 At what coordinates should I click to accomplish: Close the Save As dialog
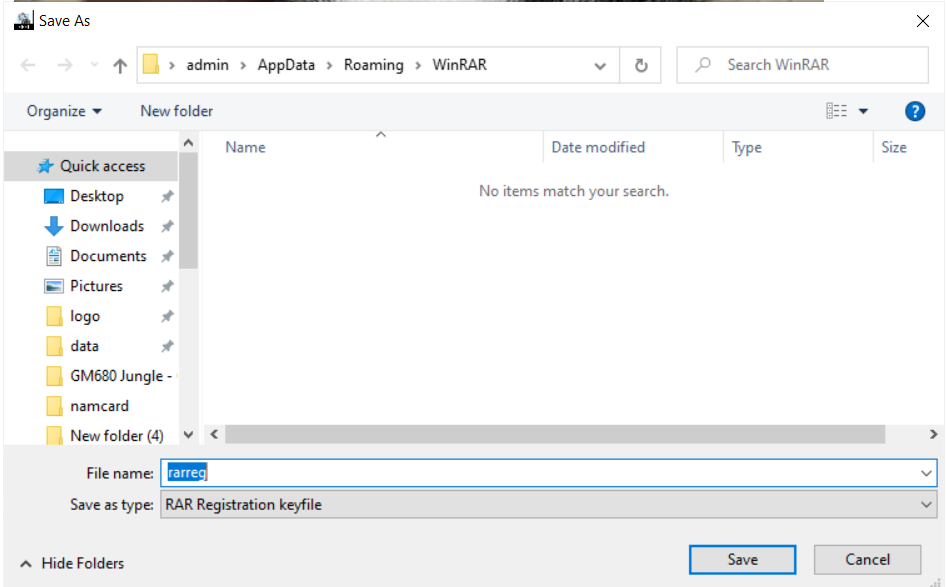point(922,21)
